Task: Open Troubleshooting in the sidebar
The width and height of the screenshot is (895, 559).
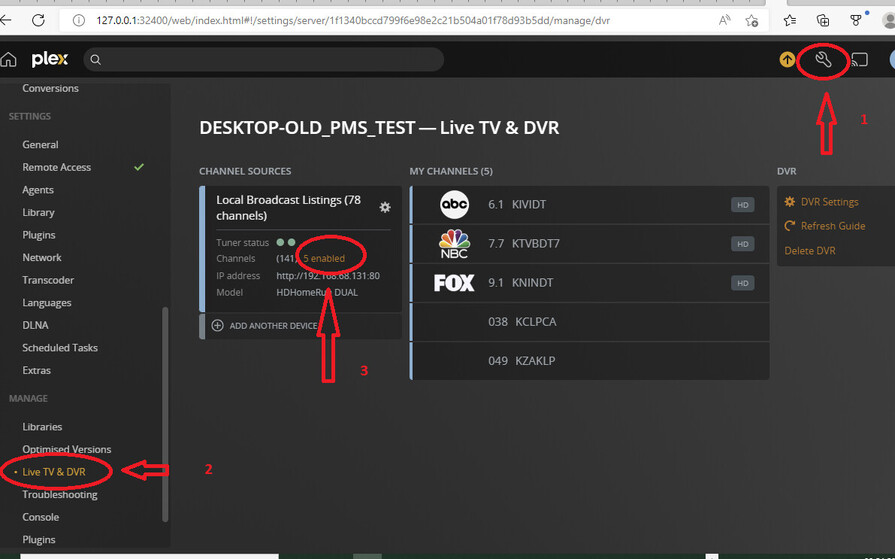Action: pyautogui.click(x=60, y=494)
